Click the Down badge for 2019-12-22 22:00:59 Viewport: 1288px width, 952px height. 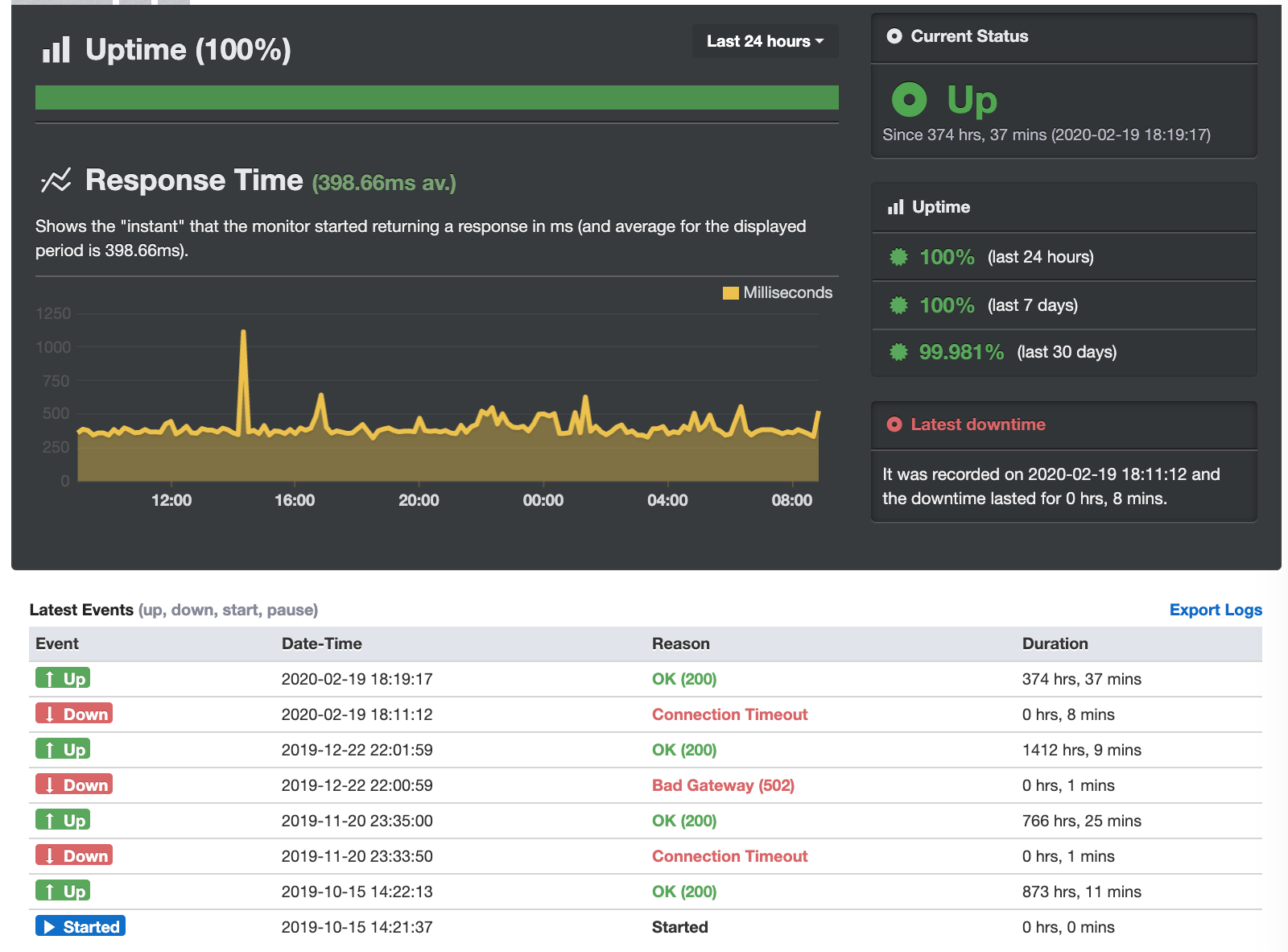tap(74, 784)
